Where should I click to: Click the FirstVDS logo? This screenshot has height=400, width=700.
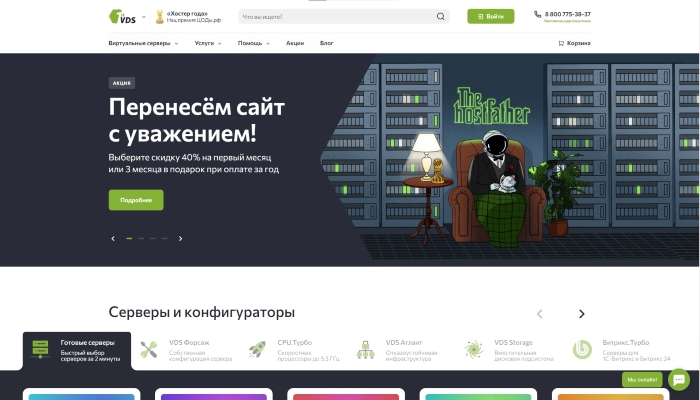(x=122, y=17)
